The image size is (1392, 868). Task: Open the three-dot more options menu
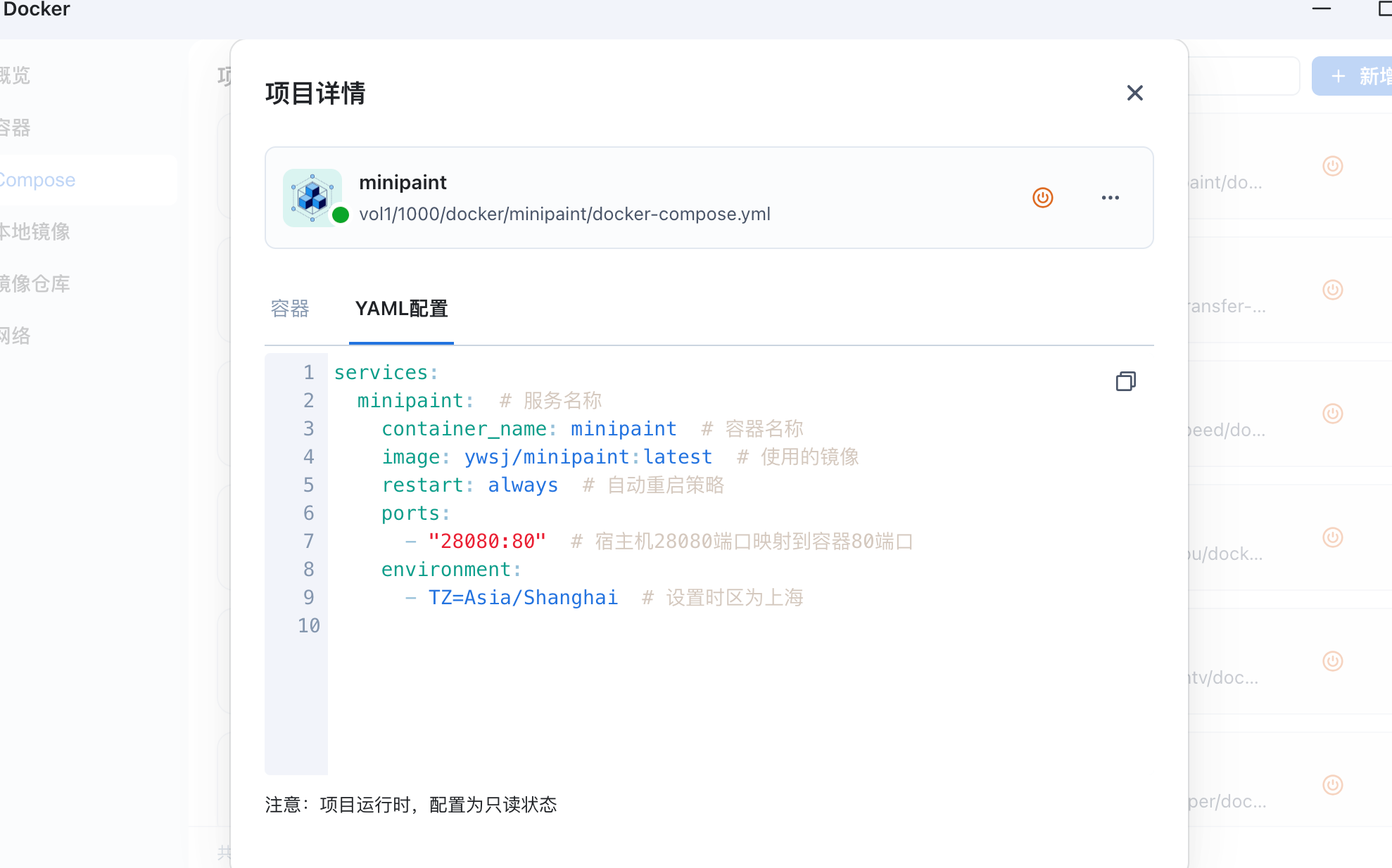coord(1110,198)
